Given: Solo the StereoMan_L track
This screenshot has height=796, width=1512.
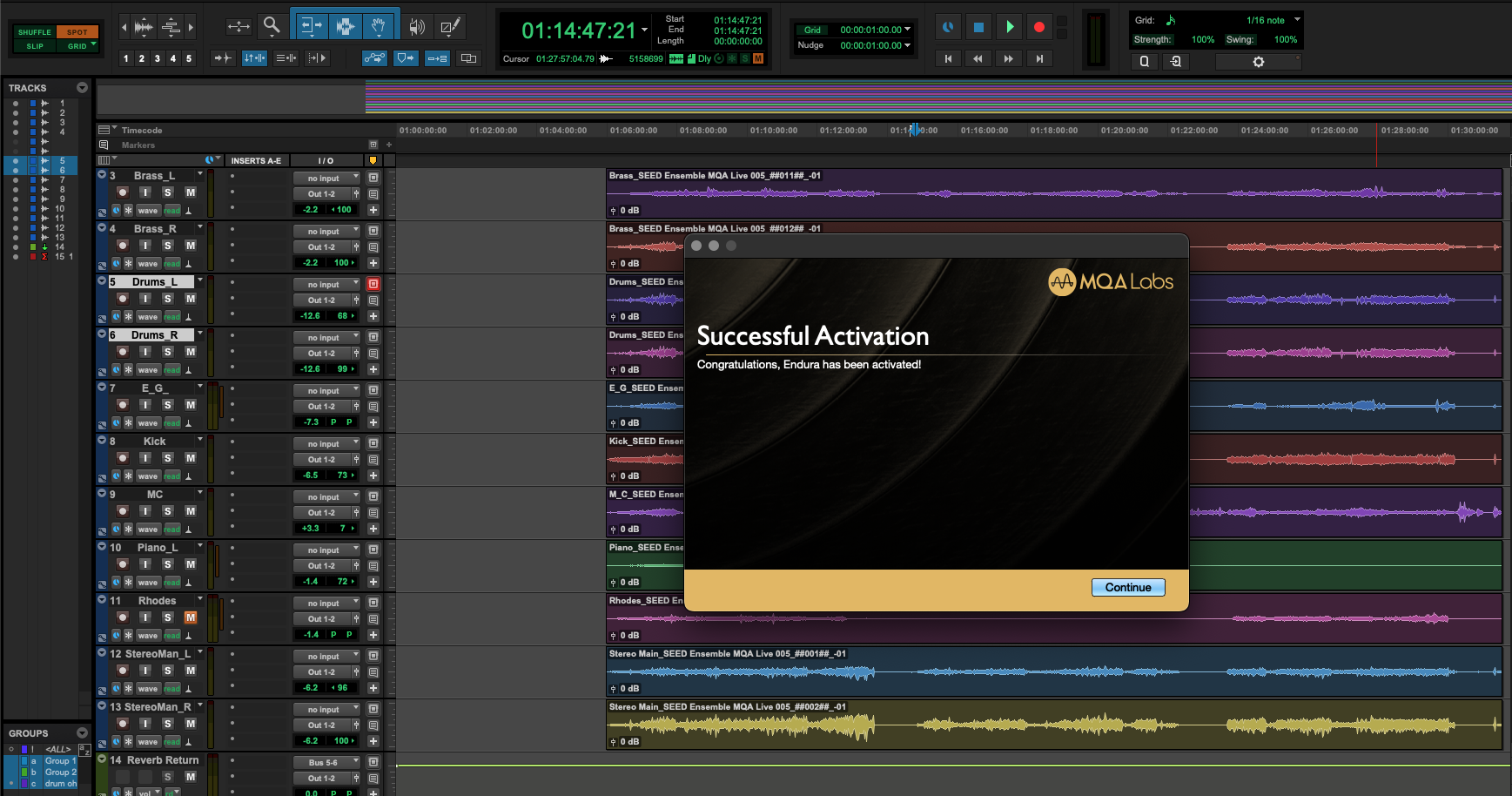Looking at the screenshot, I should point(168,671).
